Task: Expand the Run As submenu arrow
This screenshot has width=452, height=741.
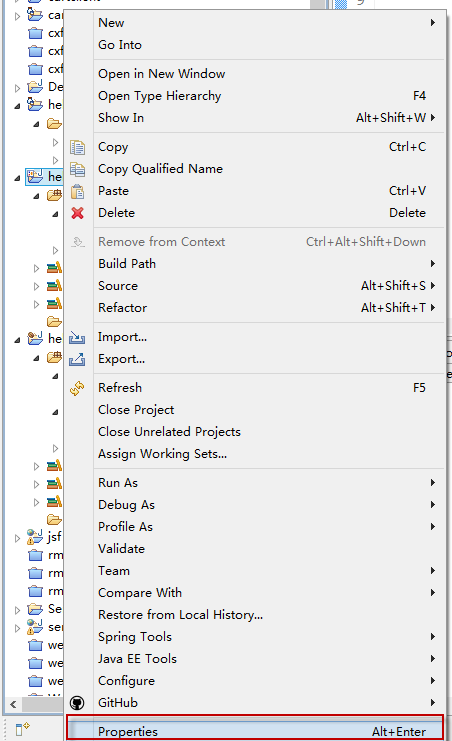Action: pyautogui.click(x=433, y=483)
